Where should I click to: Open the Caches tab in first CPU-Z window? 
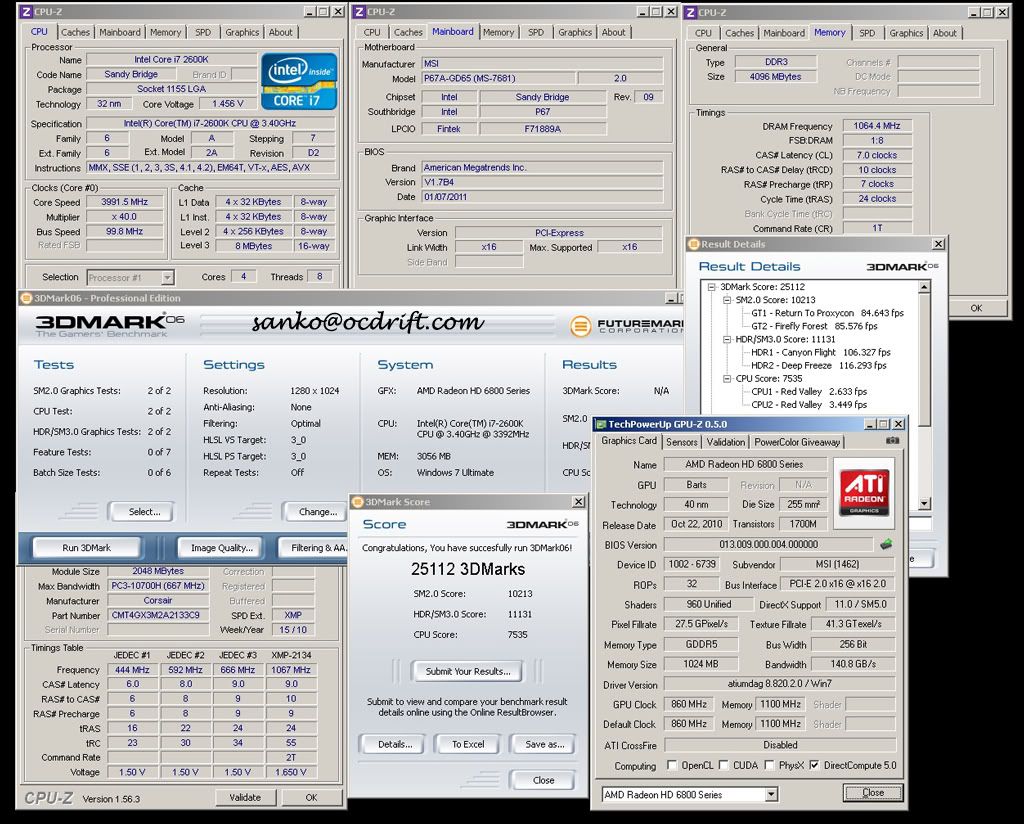pos(75,32)
